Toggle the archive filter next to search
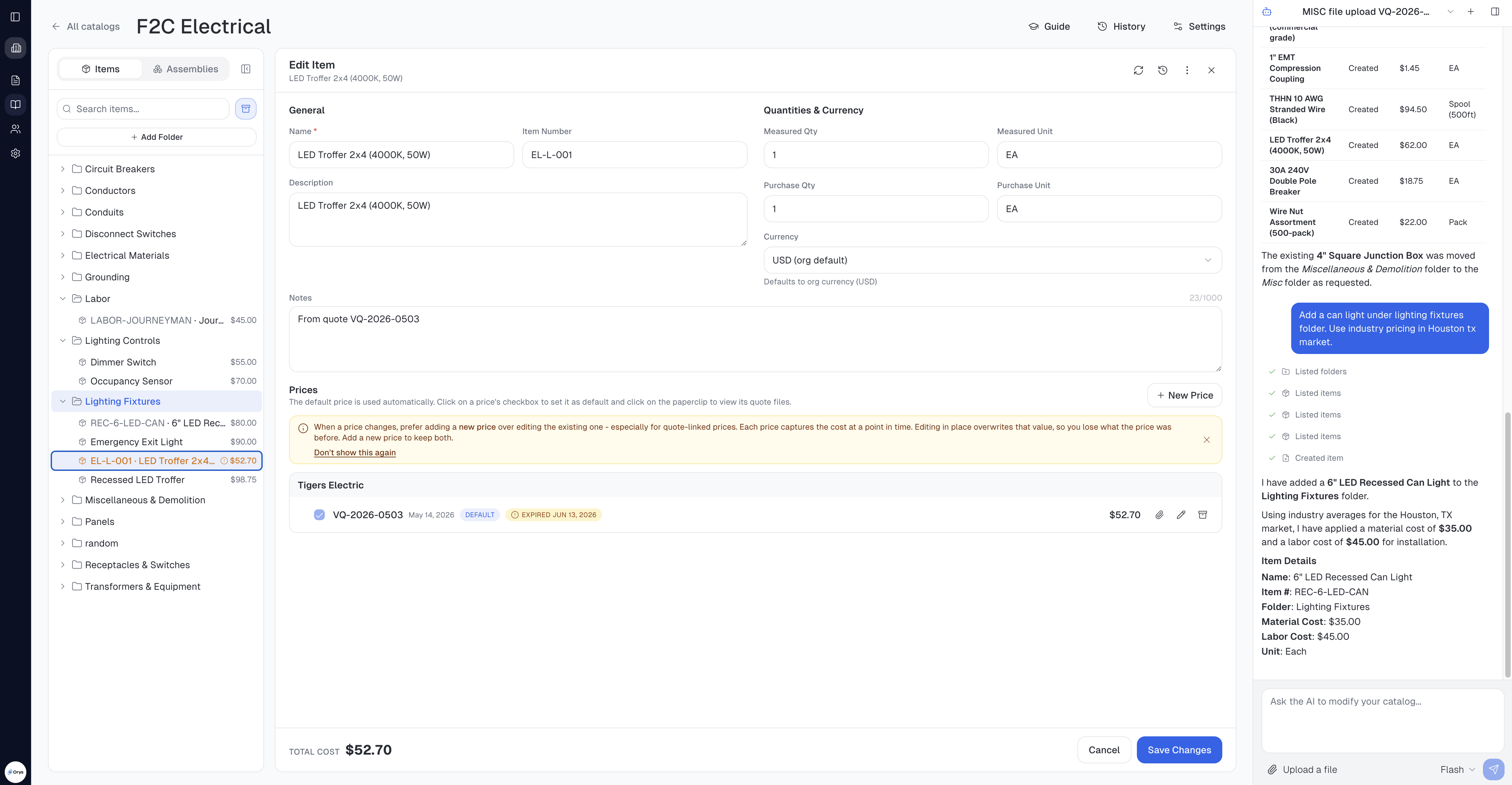Screen dimensions: 1512x785 246,109
